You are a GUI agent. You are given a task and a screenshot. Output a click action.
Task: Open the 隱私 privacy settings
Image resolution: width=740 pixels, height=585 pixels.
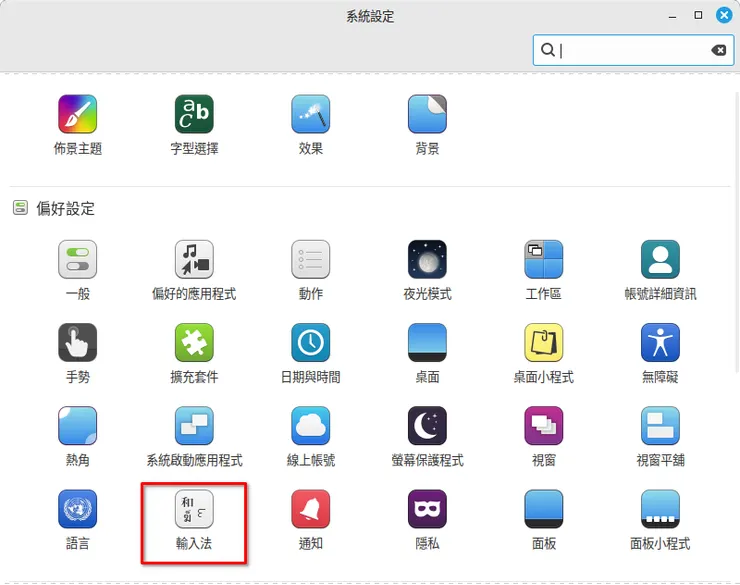(427, 519)
